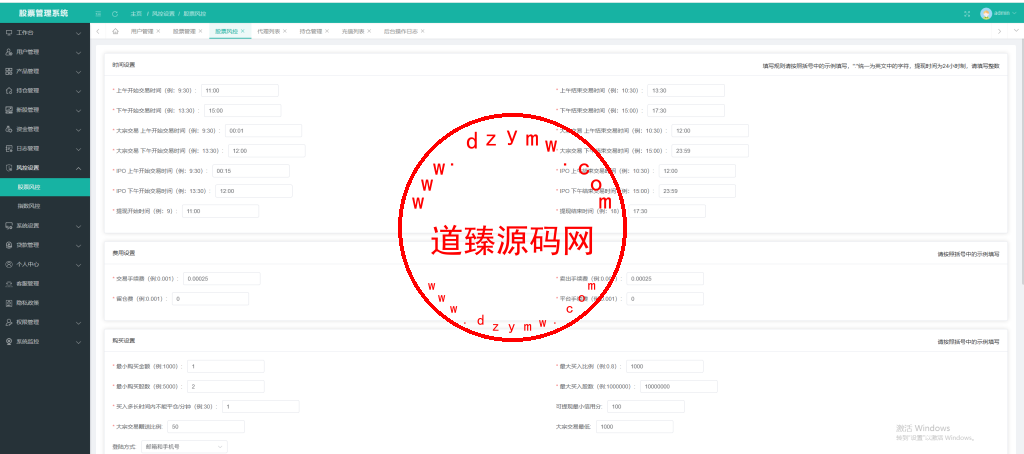Click 交易手续费 field showing 0.00025
The image size is (1024, 454).
pos(221,279)
